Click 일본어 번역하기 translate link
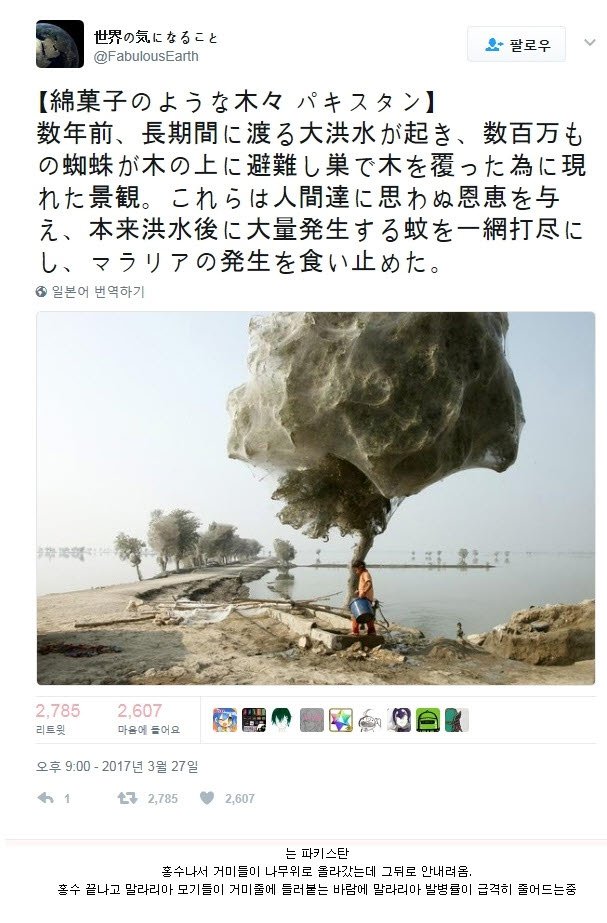Viewport: 607px width, 923px height. pyautogui.click(x=98, y=292)
